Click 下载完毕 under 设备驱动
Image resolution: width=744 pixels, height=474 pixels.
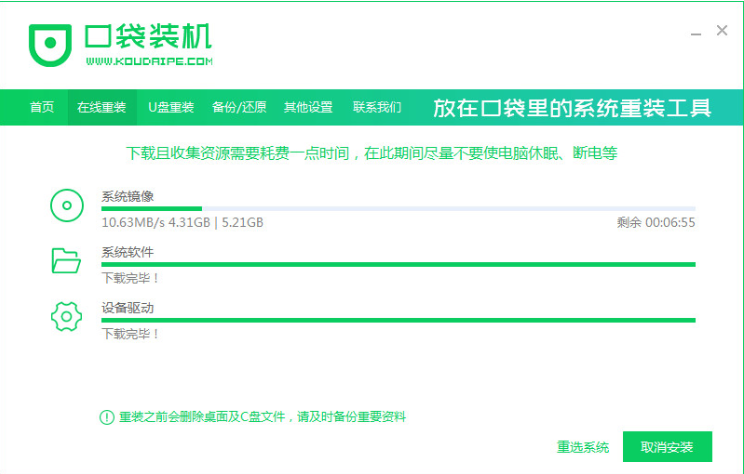(130, 334)
